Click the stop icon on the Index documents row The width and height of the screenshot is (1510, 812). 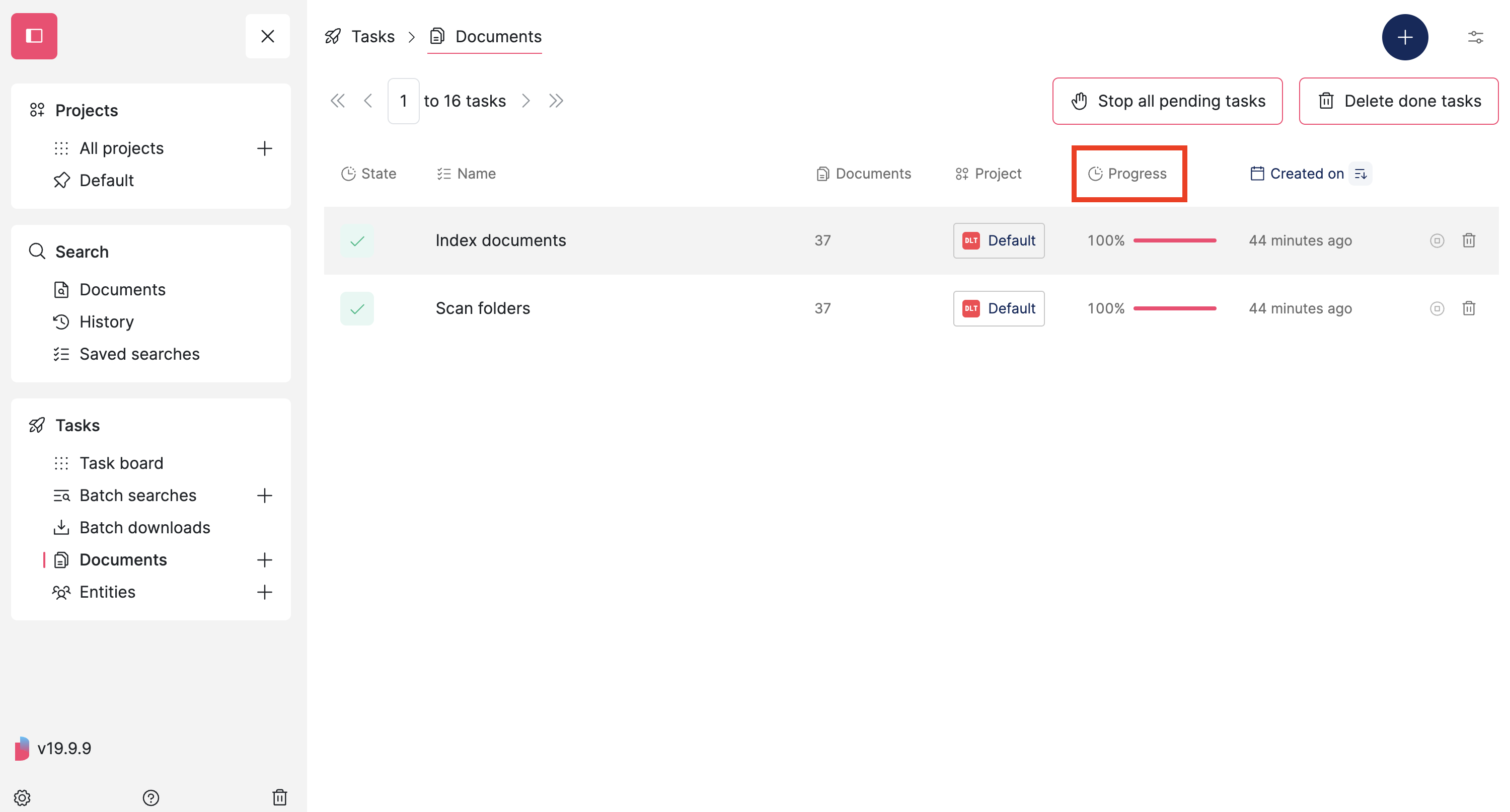click(1437, 240)
